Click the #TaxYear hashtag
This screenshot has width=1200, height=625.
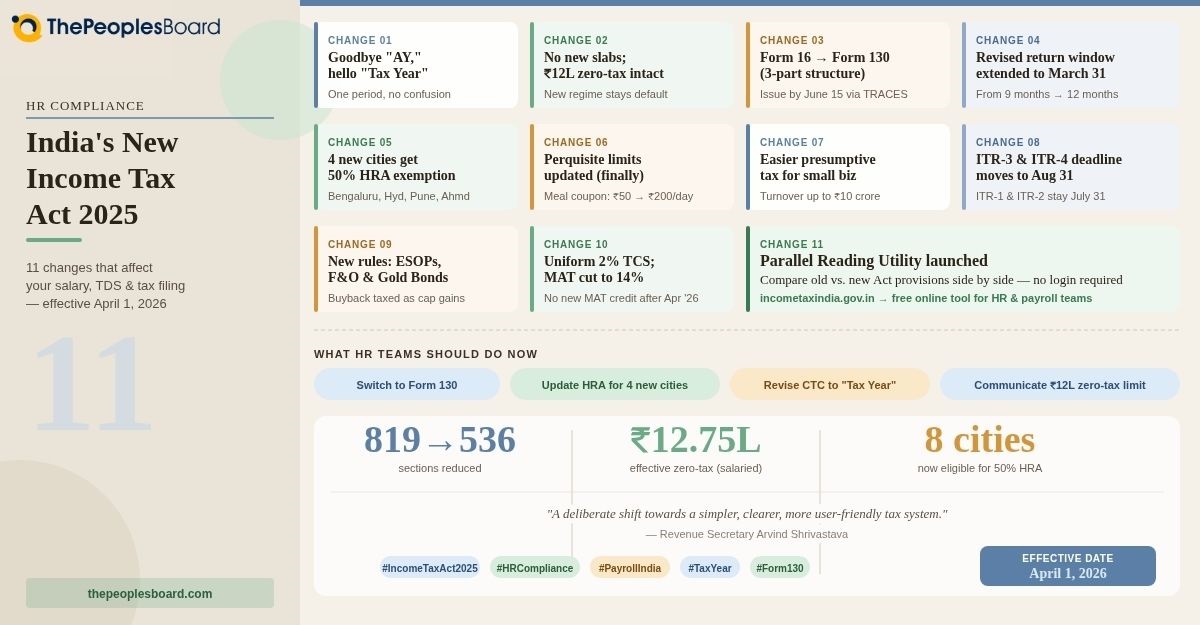710,568
